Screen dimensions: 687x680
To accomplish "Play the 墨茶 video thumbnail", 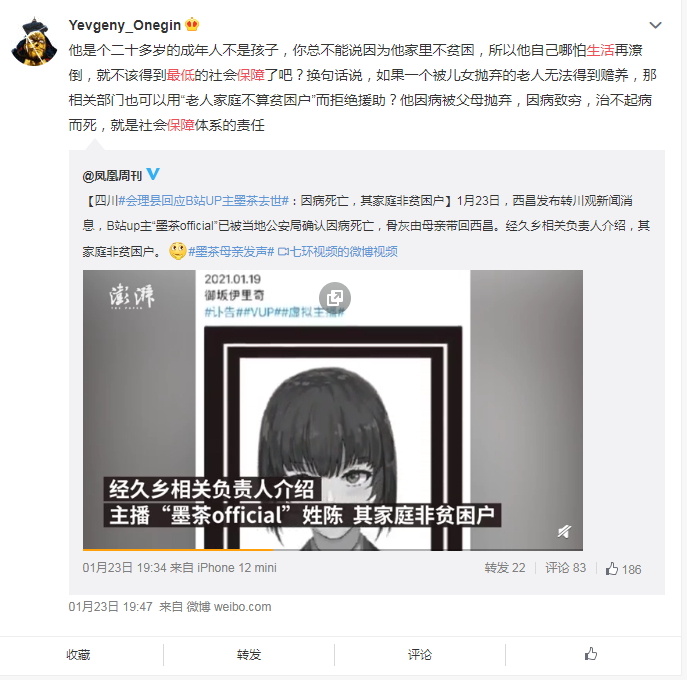I will tap(333, 410).
